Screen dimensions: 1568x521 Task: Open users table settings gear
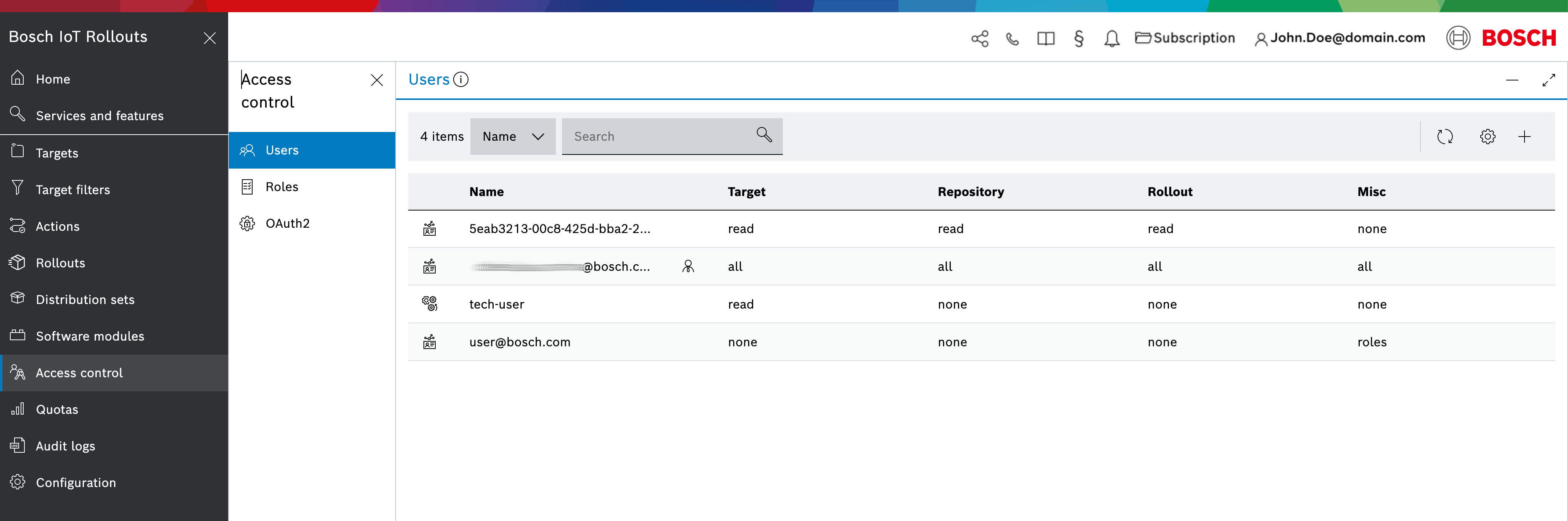1488,137
